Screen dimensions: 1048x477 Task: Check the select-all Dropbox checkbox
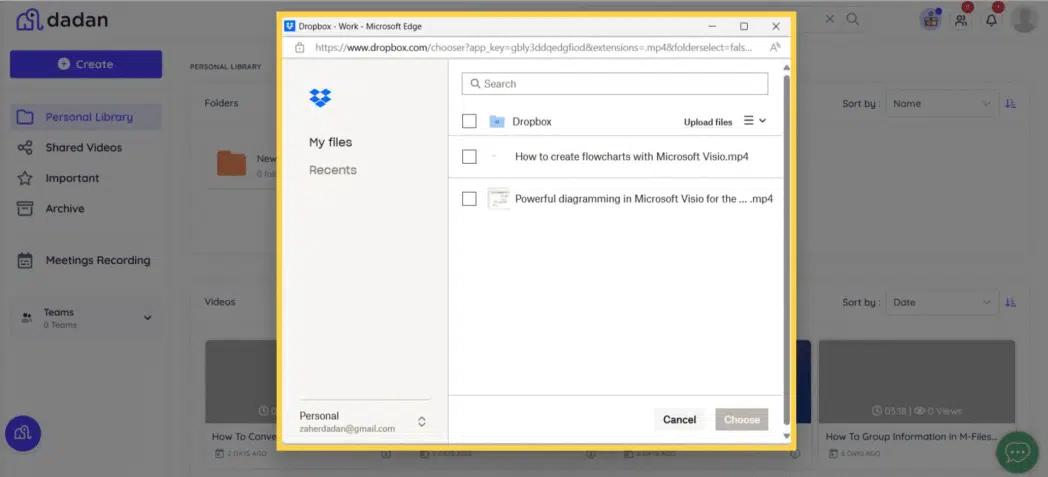coord(469,122)
